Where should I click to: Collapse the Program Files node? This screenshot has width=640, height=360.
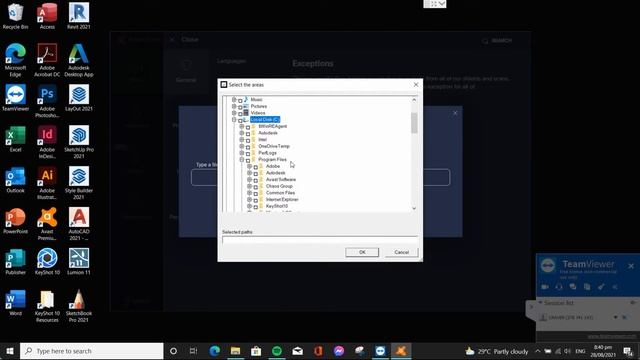[x=242, y=159]
